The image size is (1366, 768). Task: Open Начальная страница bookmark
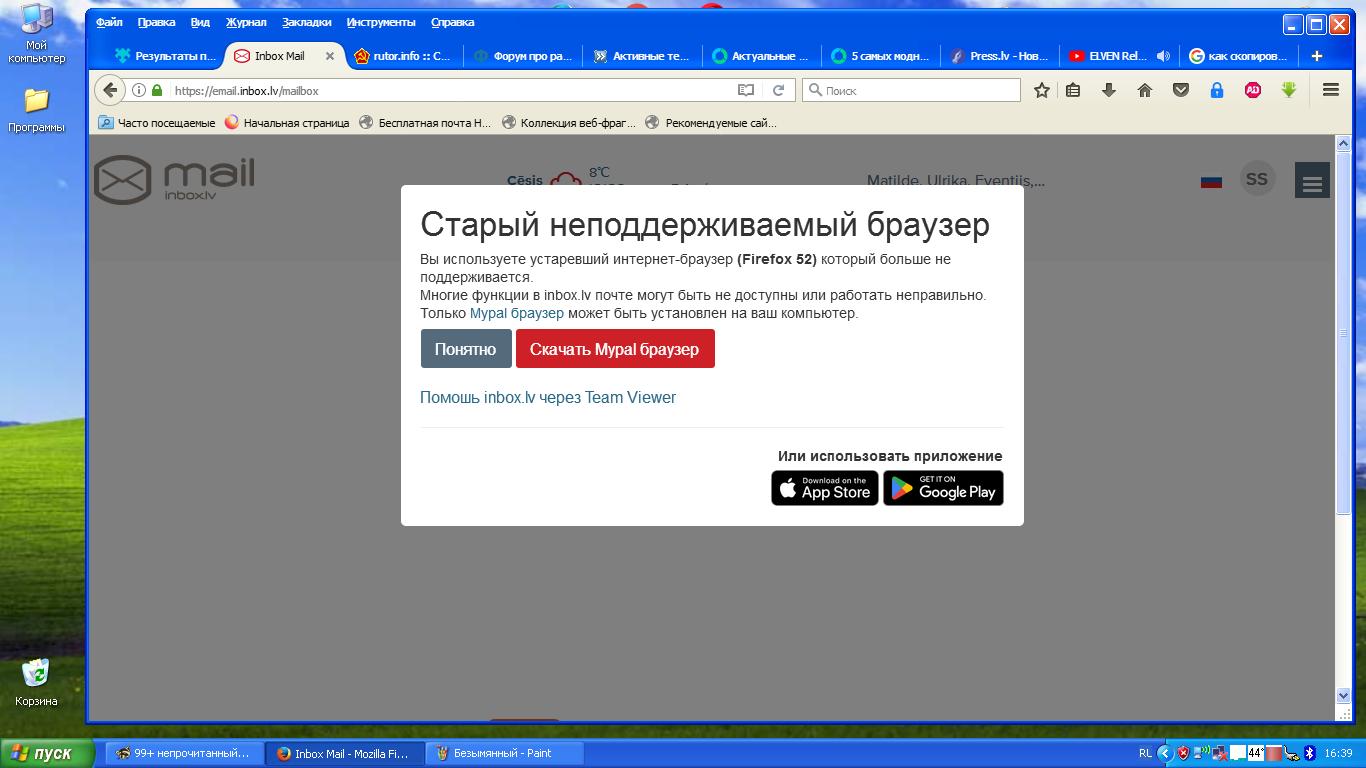pyautogui.click(x=287, y=123)
